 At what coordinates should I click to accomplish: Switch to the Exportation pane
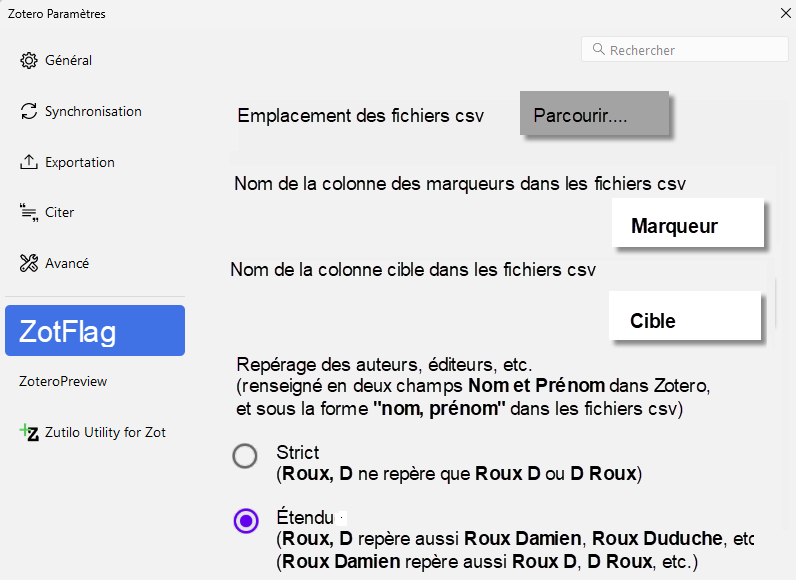point(95,162)
